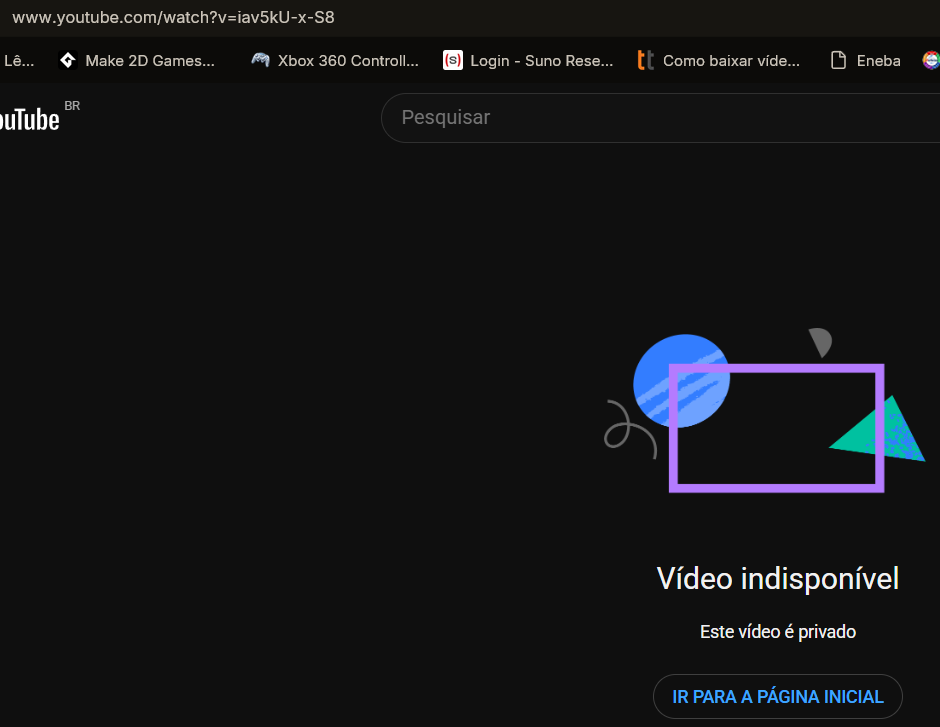
Task: Open the Make 2D Games bookmark
Action: pyautogui.click(x=137, y=61)
